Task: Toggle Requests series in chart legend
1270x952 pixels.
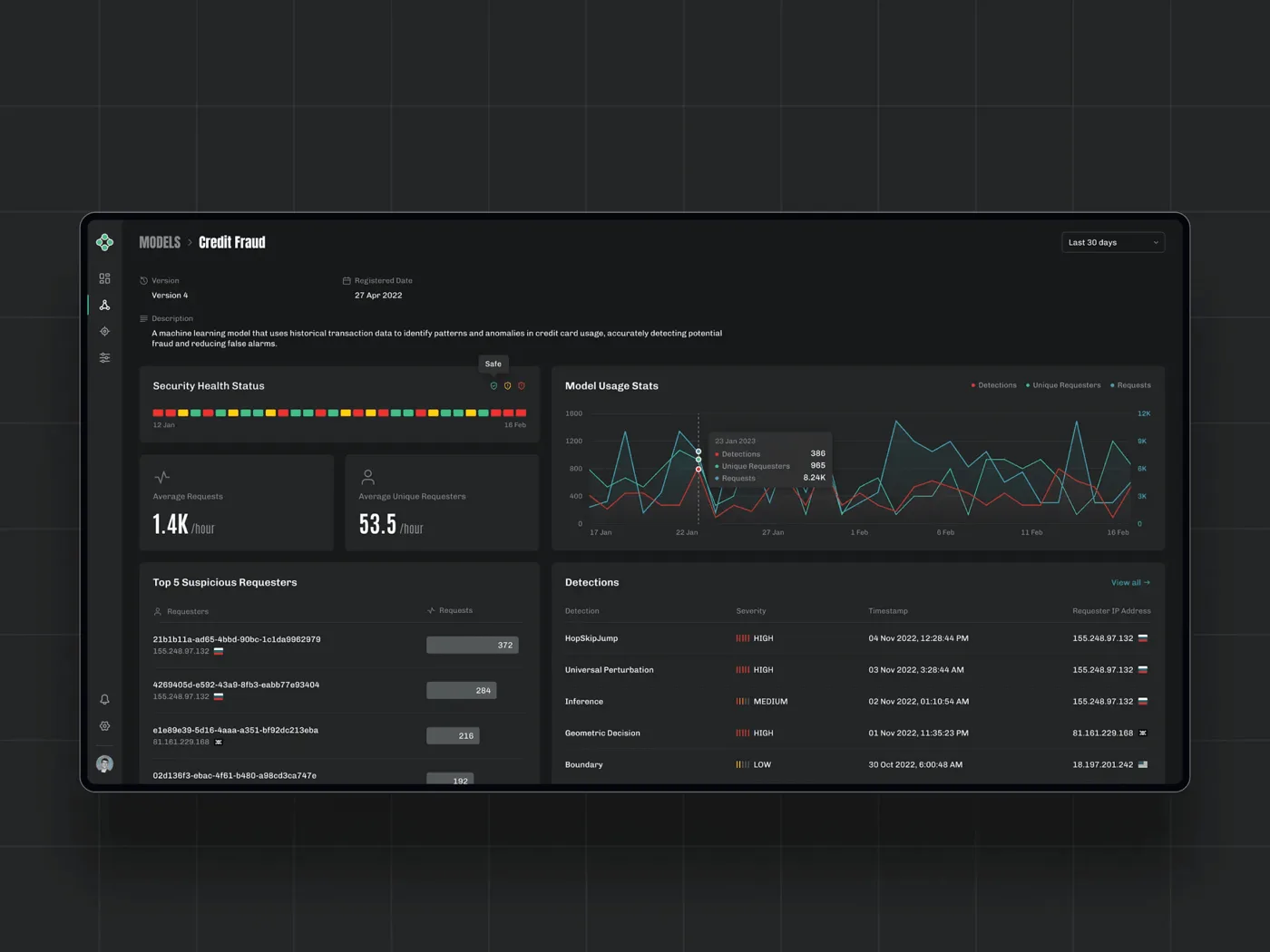Action: [1130, 385]
